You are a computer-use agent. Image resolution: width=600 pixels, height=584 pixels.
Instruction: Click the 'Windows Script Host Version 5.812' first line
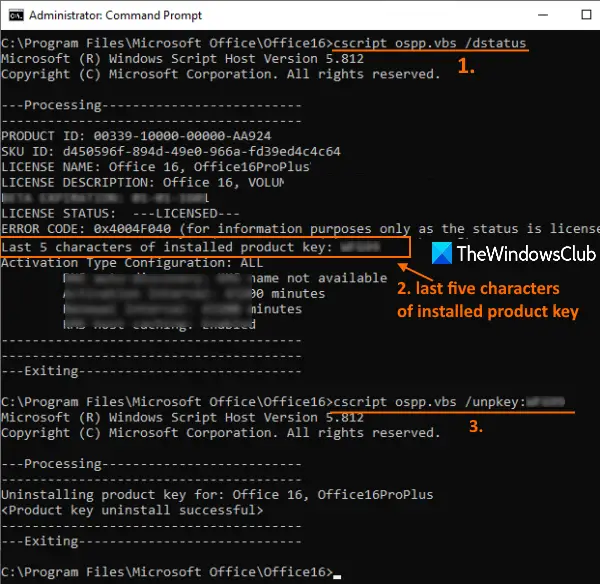click(x=182, y=59)
